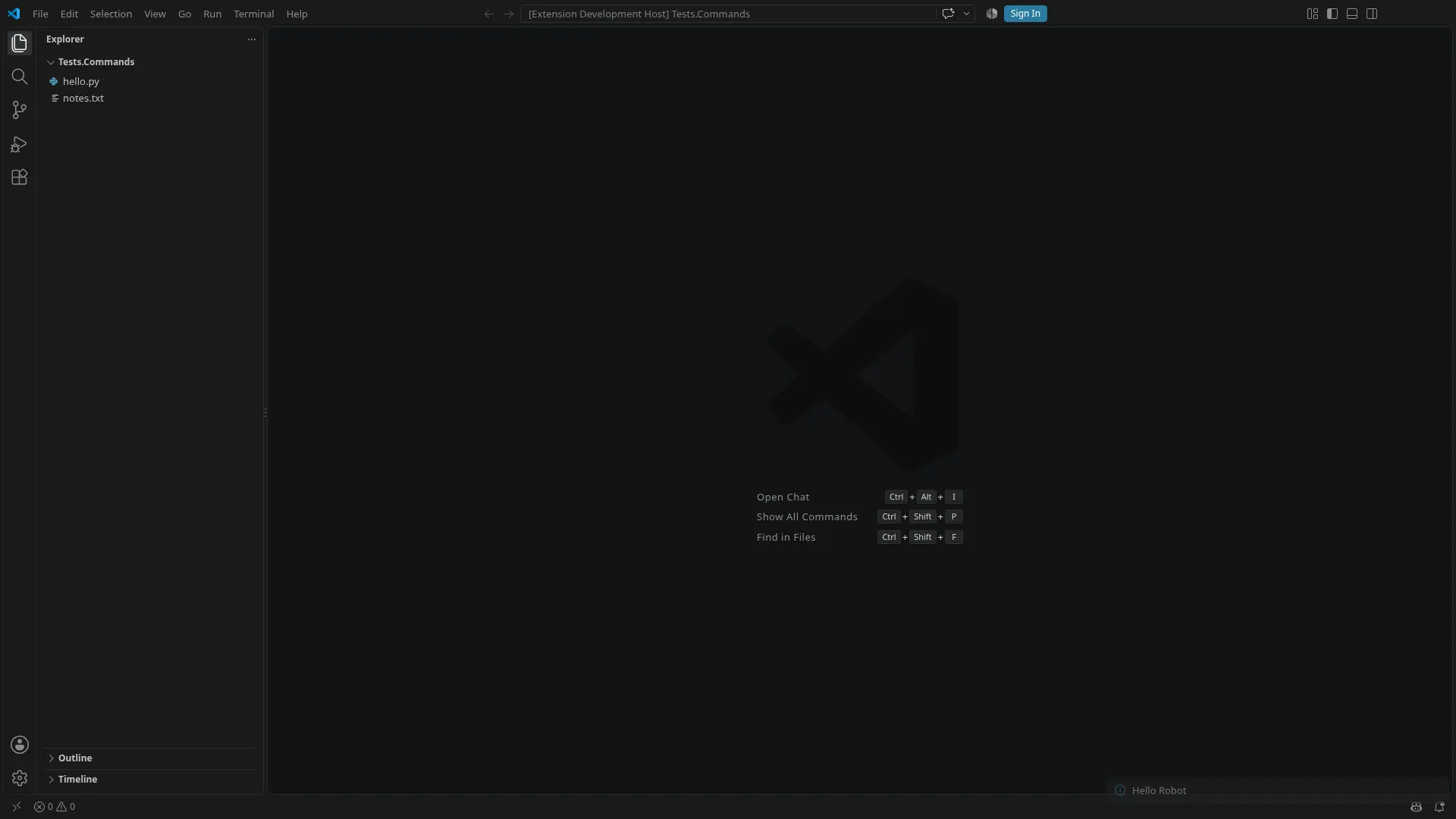The height and width of the screenshot is (819, 1456).
Task: Open hello.py in the Explorer
Action: [152, 81]
